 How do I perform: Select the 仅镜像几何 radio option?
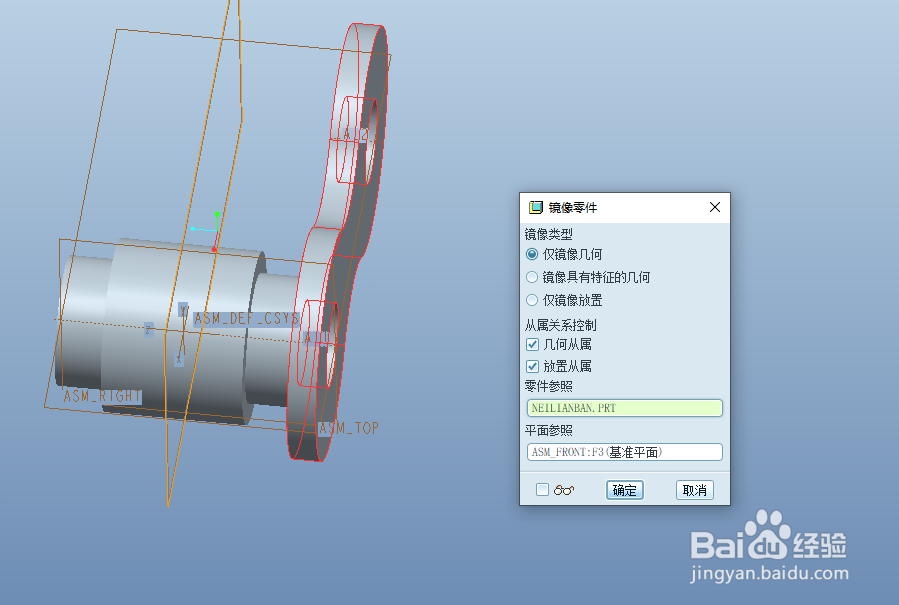click(x=532, y=254)
